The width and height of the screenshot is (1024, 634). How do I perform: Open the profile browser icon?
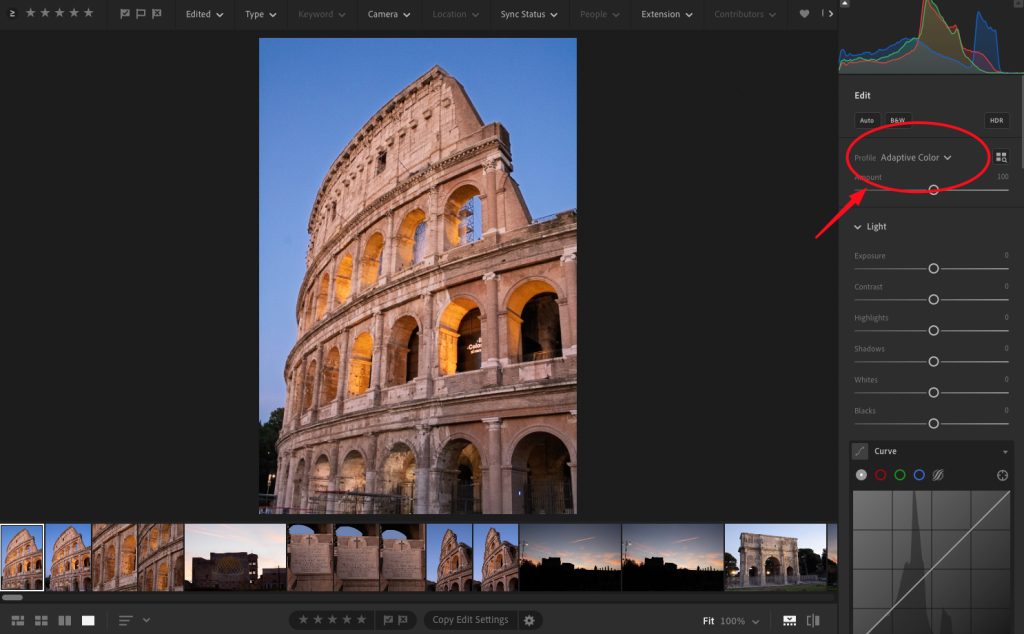[1001, 157]
